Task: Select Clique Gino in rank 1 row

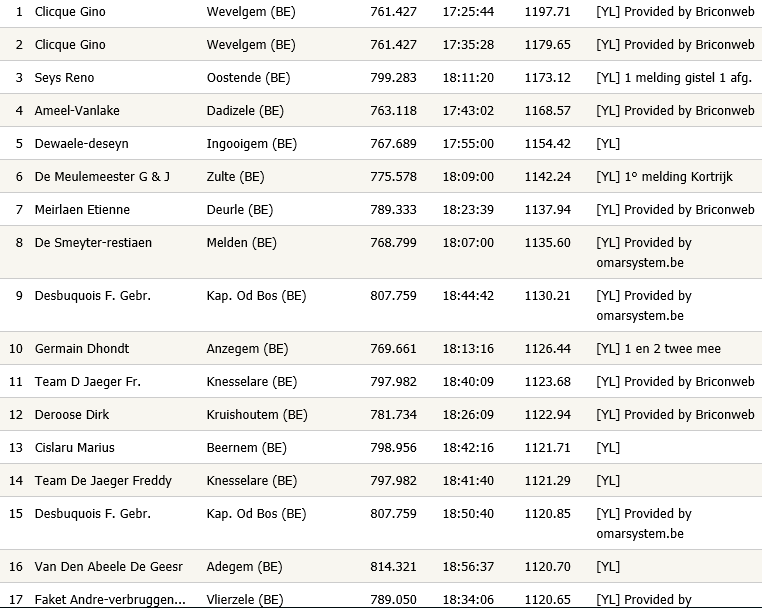Action: (70, 12)
